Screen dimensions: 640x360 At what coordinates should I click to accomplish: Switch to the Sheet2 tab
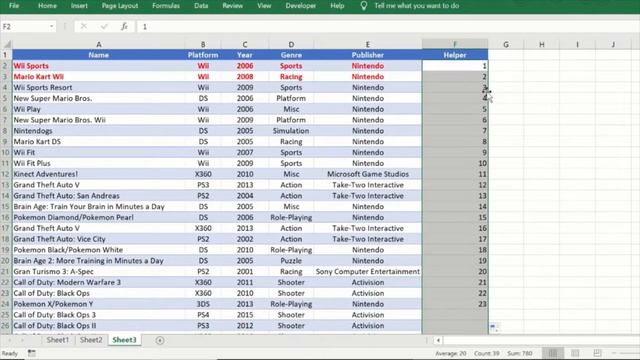91,340
